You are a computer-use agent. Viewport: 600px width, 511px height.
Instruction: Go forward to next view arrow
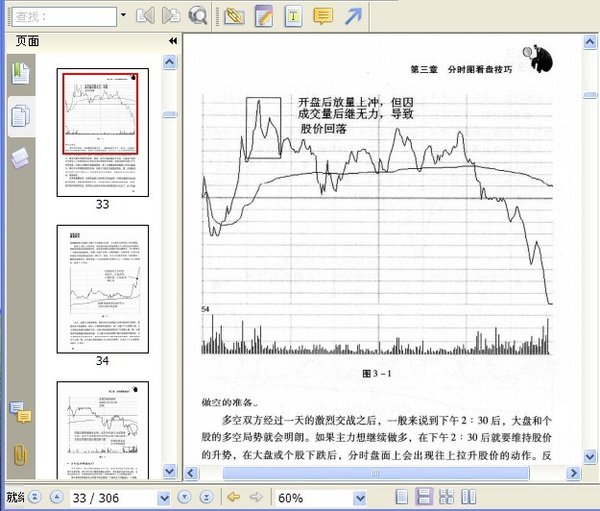click(x=256, y=497)
